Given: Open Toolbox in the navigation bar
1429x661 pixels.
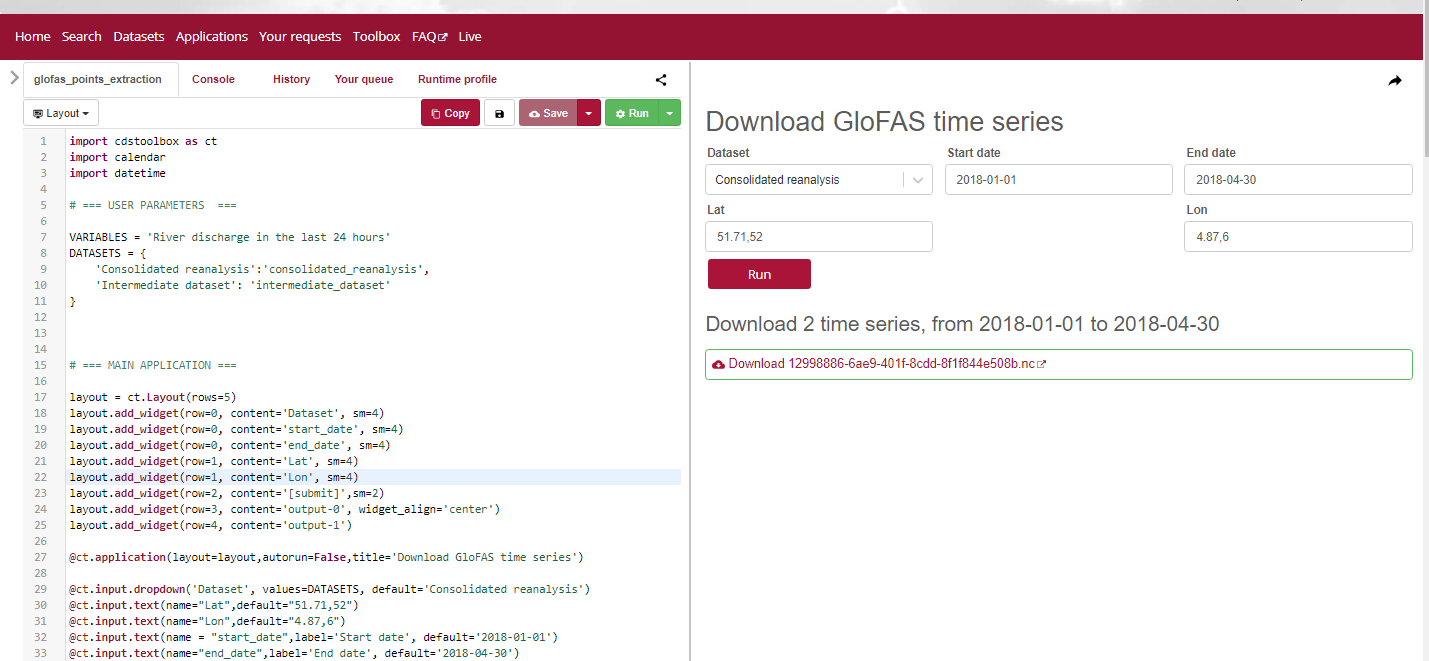Looking at the screenshot, I should click(376, 36).
